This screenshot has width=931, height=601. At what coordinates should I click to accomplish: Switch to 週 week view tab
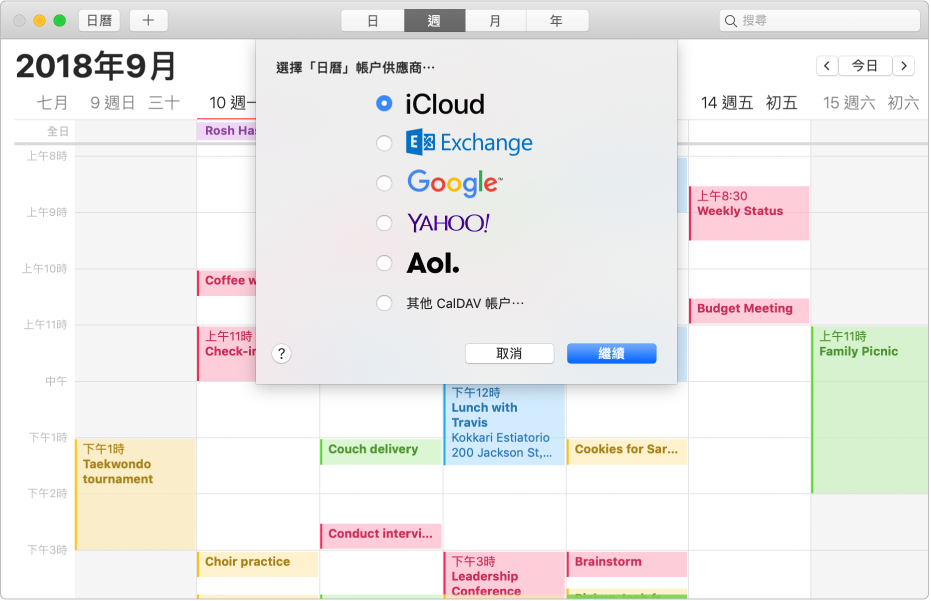(x=435, y=21)
